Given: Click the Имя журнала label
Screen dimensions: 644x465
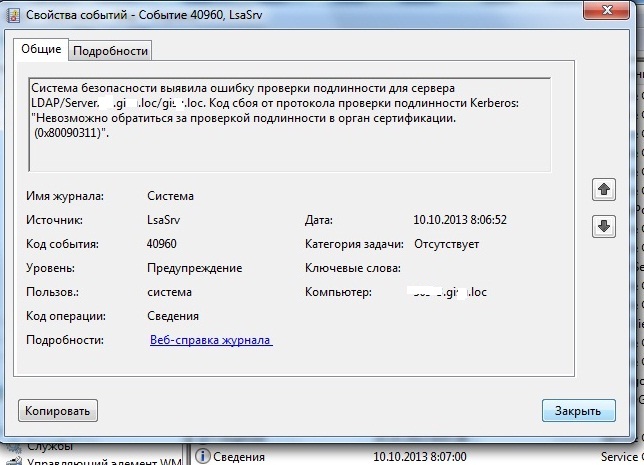Looking at the screenshot, I should pos(65,196).
